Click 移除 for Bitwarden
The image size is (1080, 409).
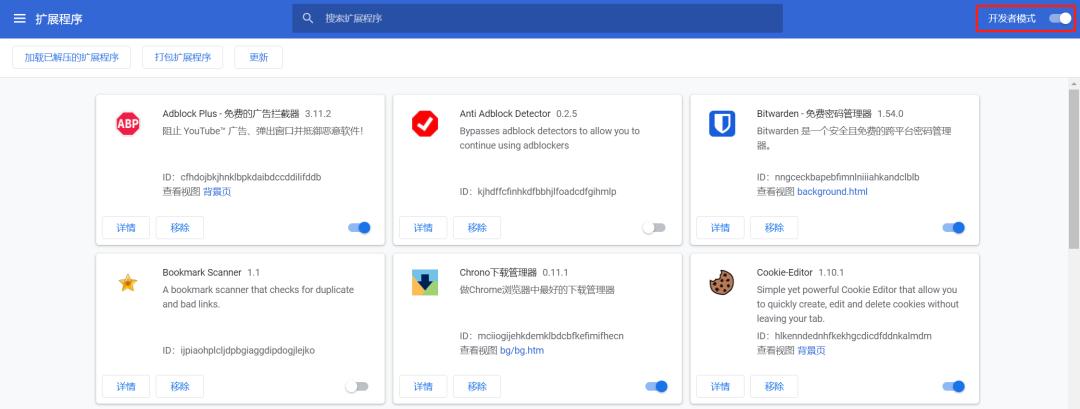pos(774,228)
